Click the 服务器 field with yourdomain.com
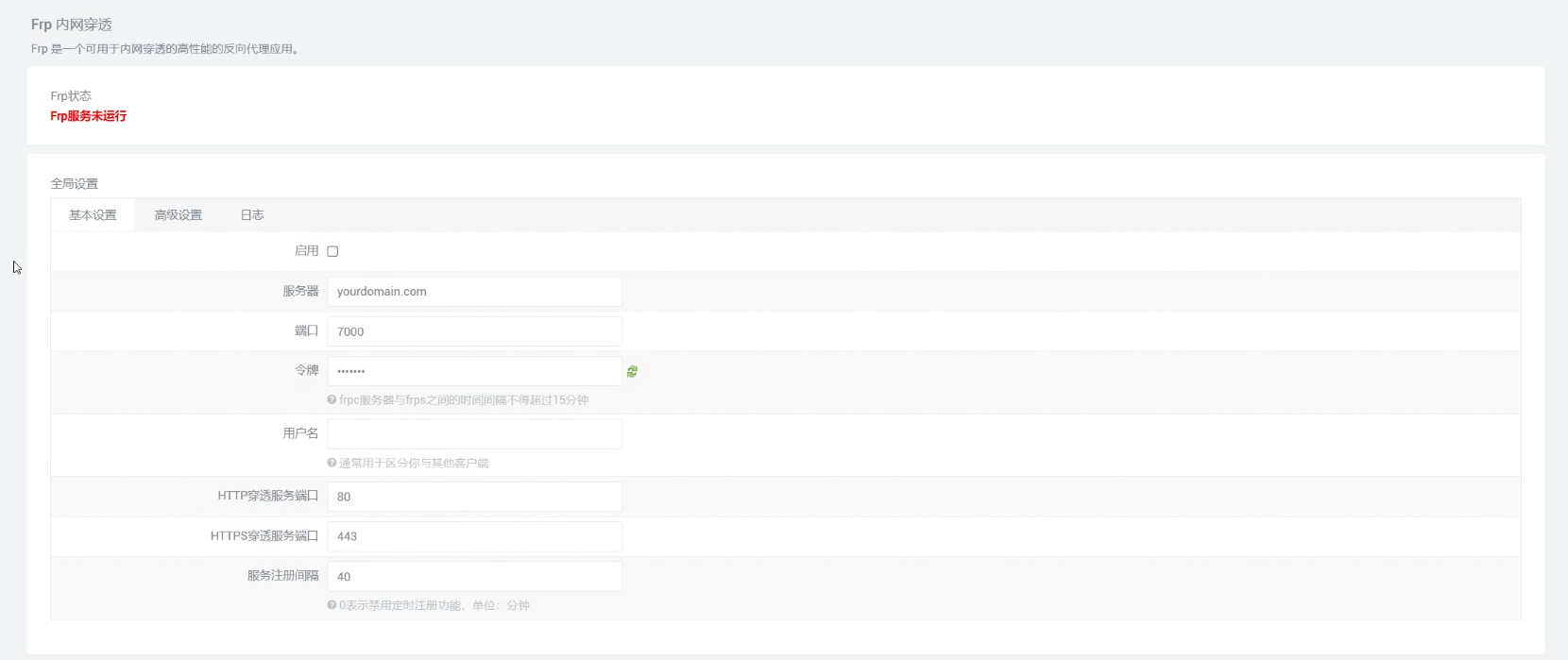 click(x=474, y=292)
